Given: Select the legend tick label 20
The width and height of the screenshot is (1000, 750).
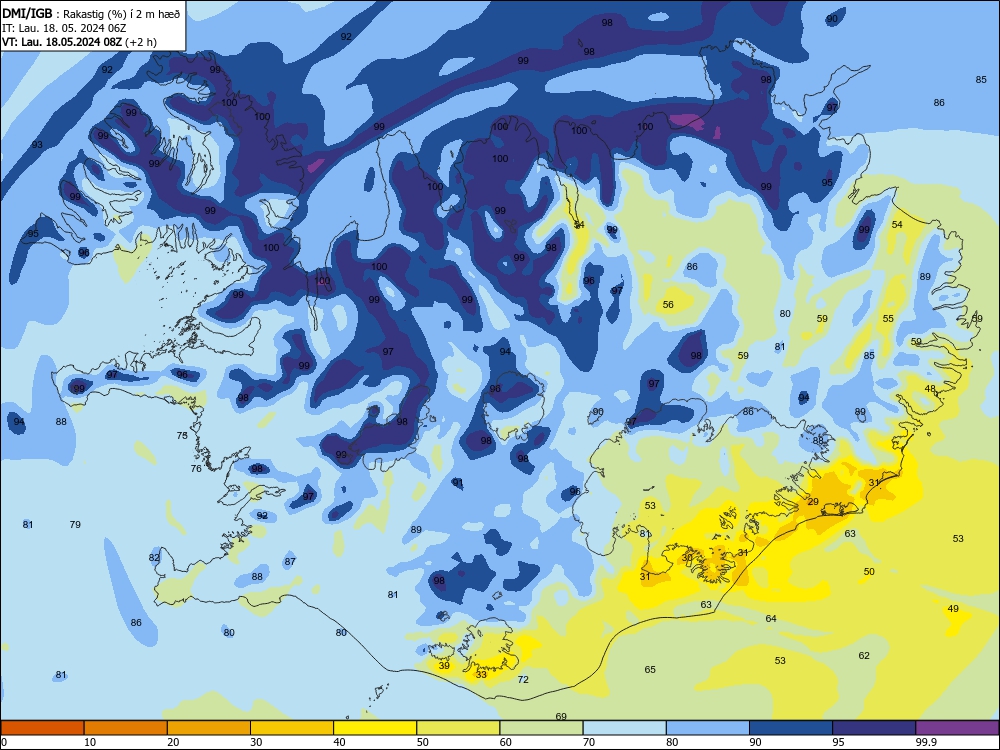Looking at the screenshot, I should point(173,742).
